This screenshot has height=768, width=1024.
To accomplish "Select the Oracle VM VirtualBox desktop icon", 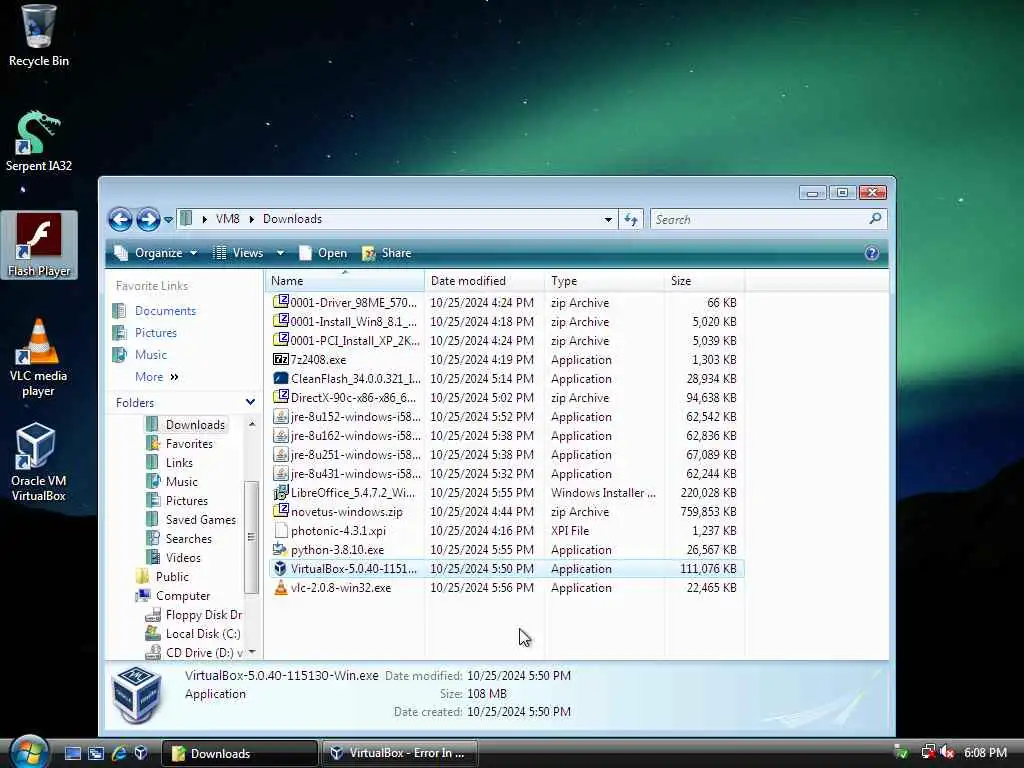I will (x=39, y=462).
